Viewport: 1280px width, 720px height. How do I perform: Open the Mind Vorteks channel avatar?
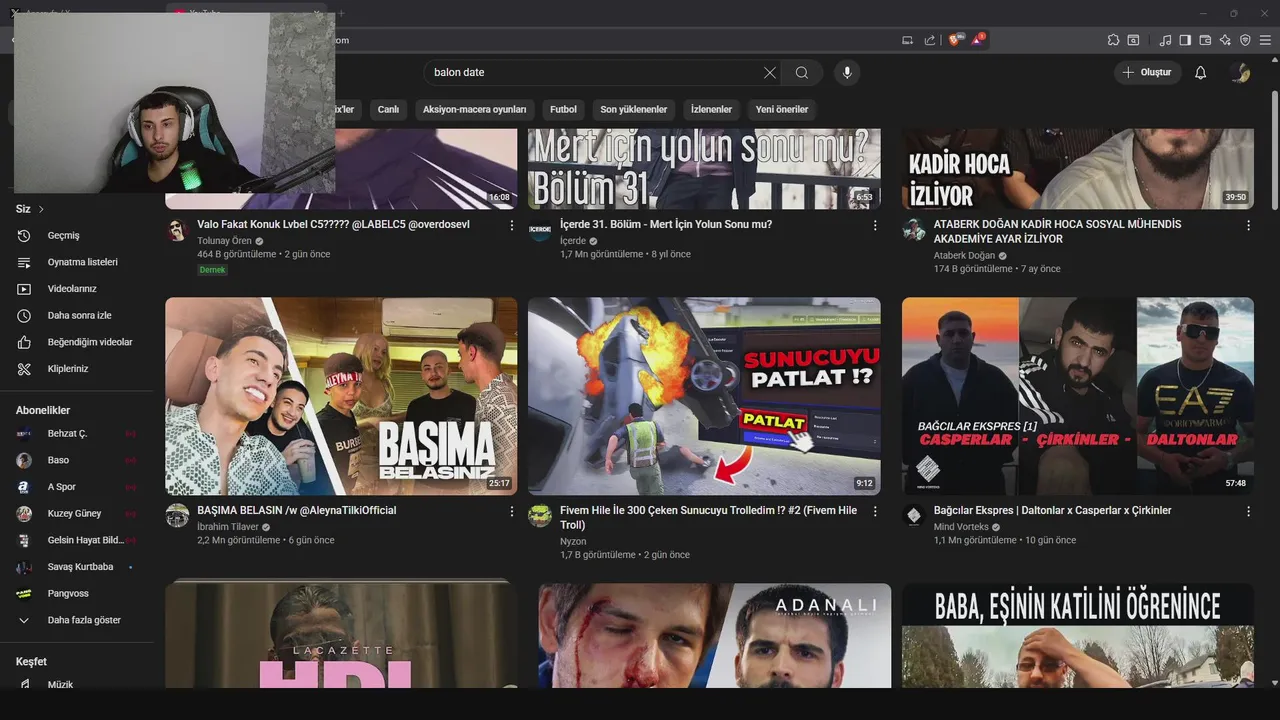click(x=914, y=516)
